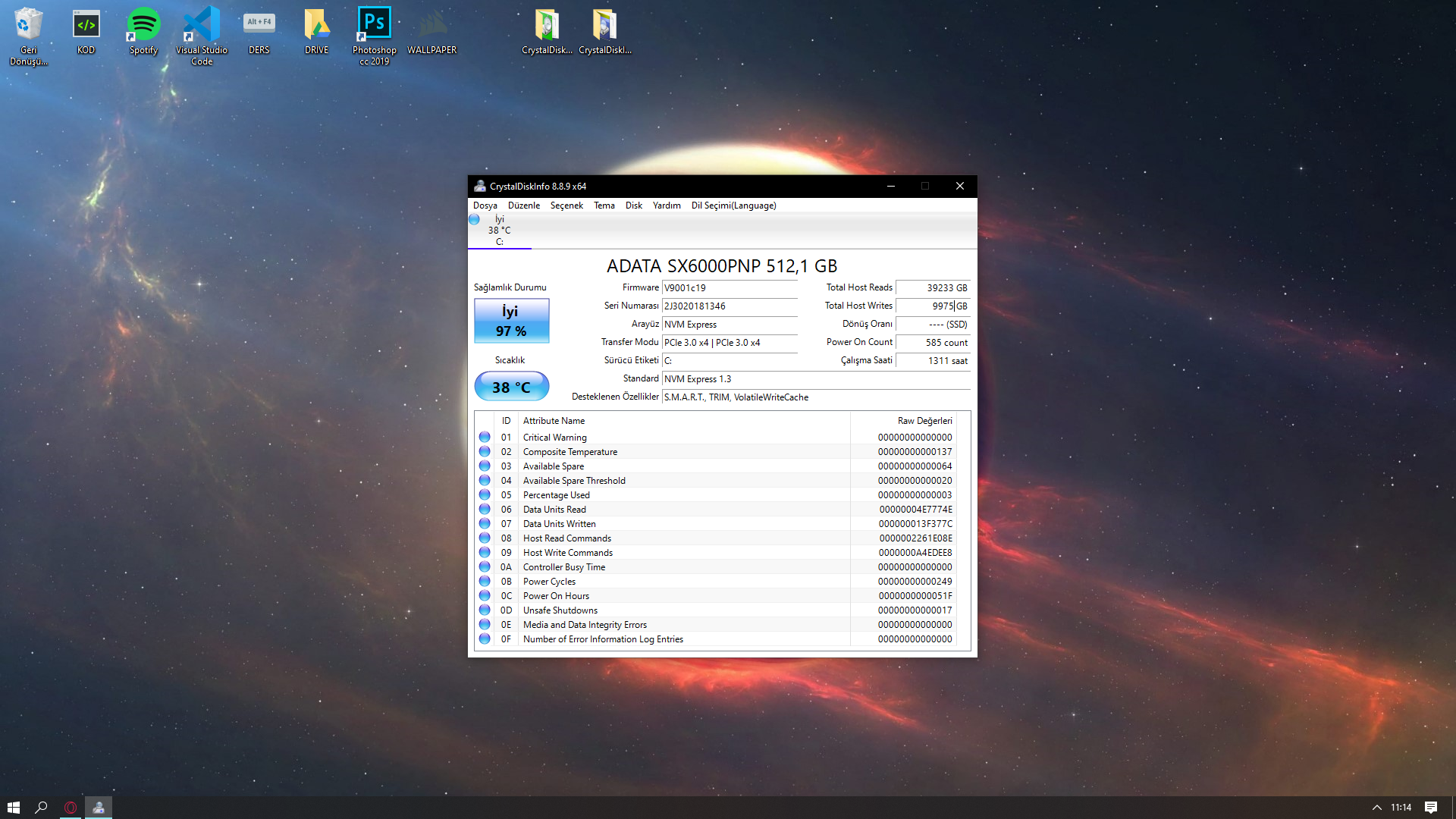This screenshot has height=819, width=1456.
Task: Open the WALLPAPER desktop folder
Action: [431, 30]
